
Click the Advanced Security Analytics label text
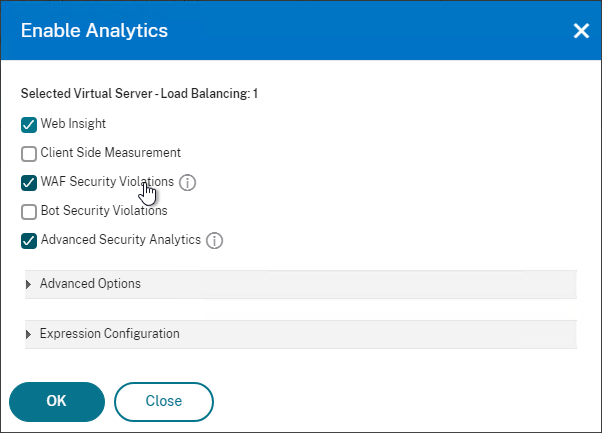click(121, 240)
